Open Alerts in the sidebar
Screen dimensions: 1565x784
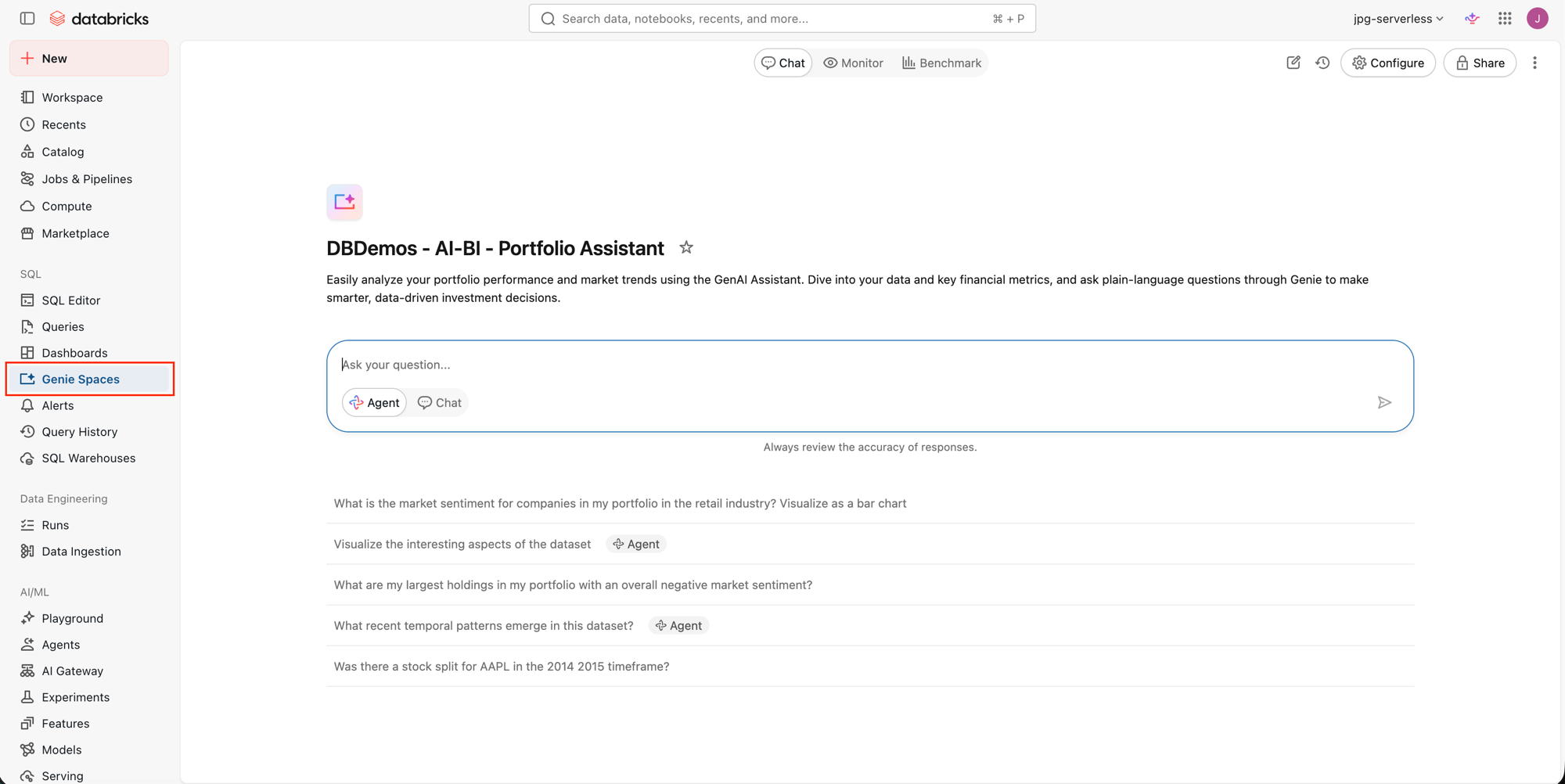89,405
